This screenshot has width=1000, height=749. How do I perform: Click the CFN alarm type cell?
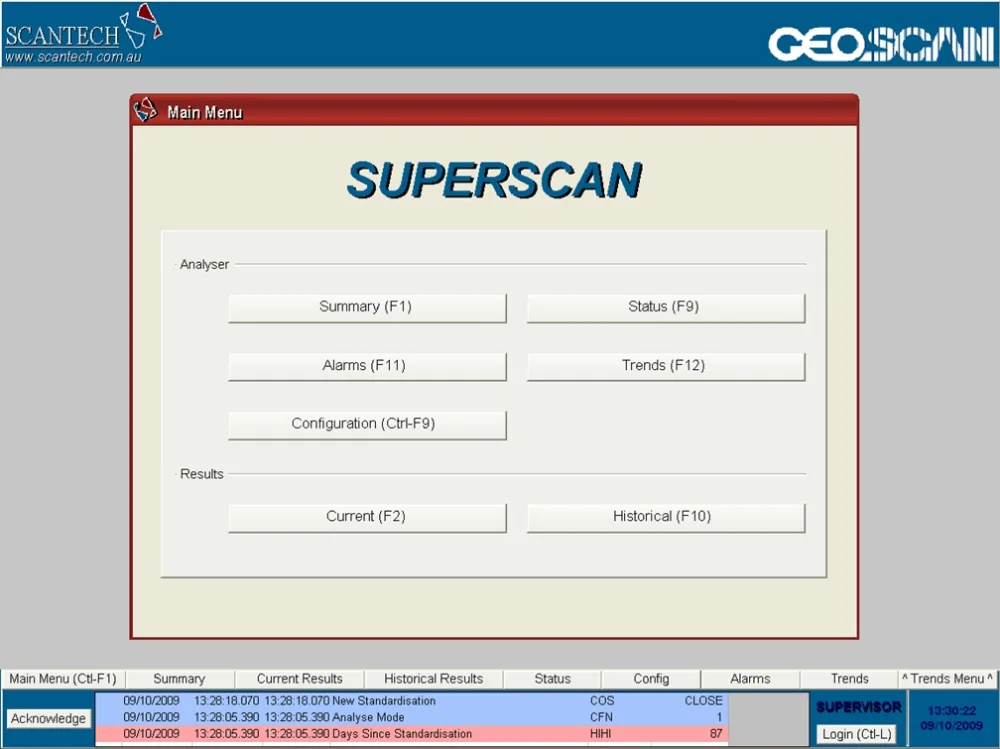601,717
